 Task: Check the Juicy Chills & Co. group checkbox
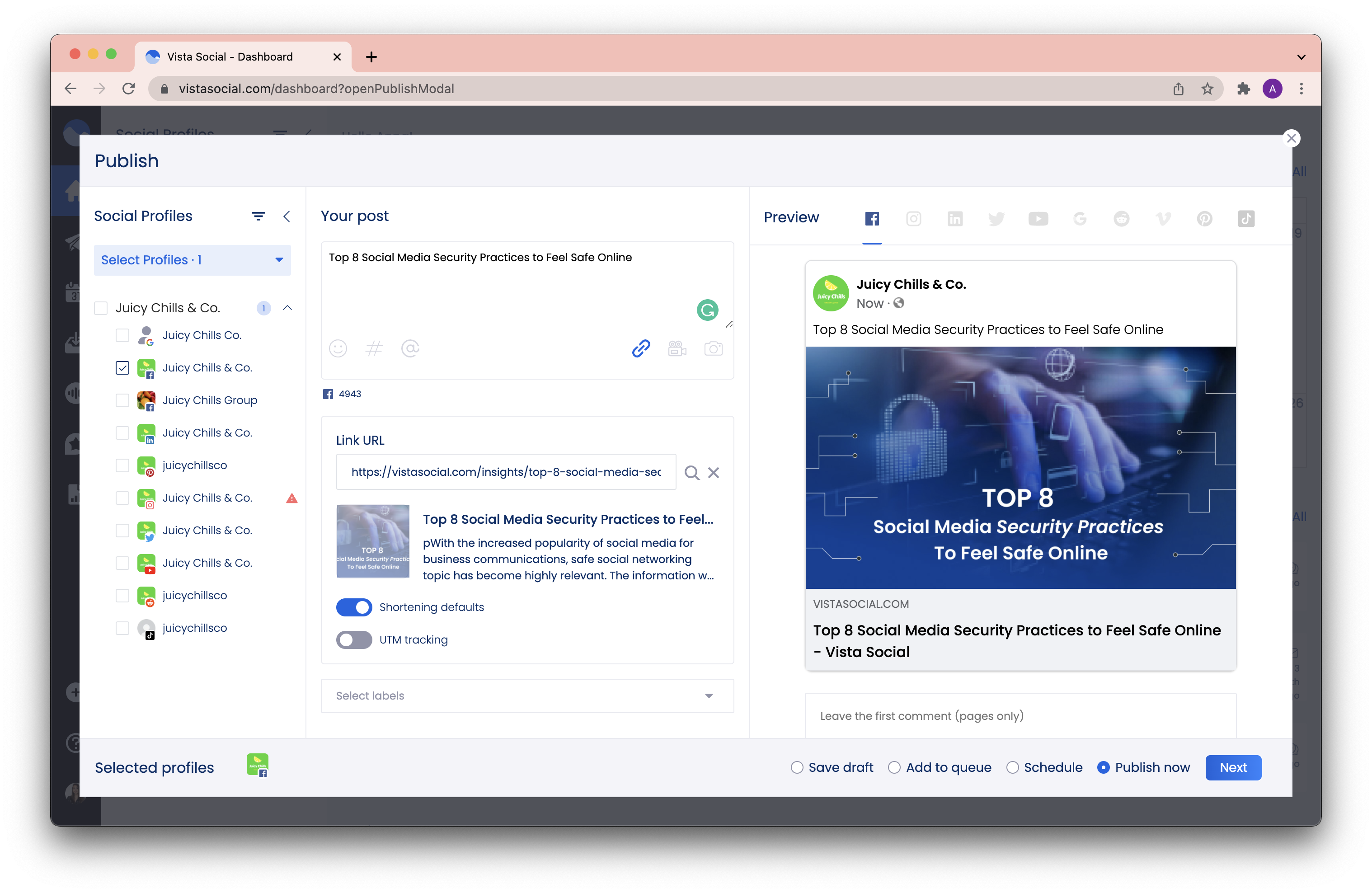[101, 308]
